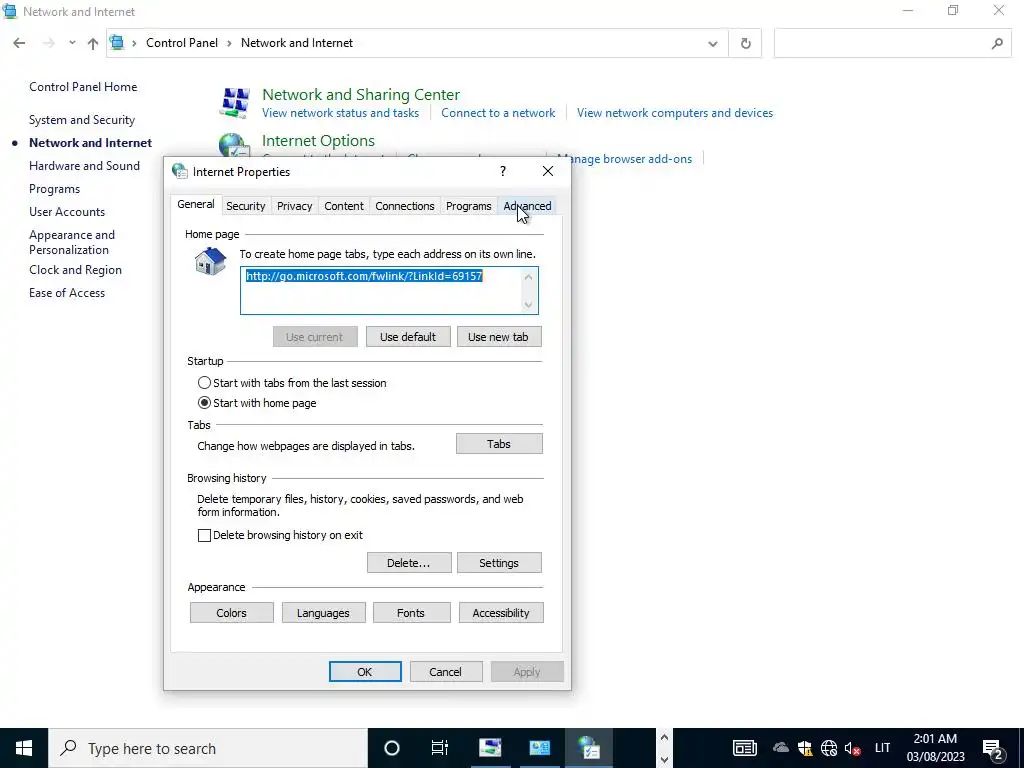Confirm with the OK button
This screenshot has width=1024, height=768.
[x=365, y=671]
